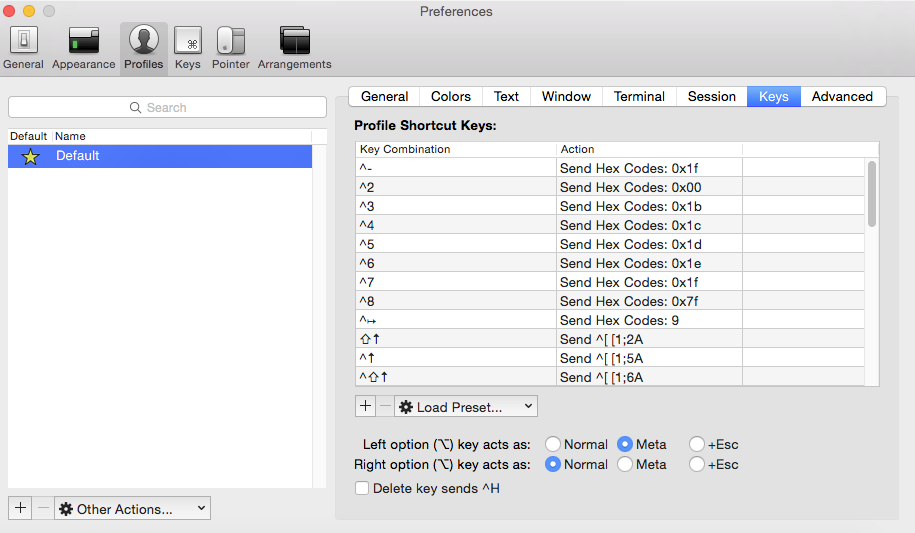This screenshot has width=915, height=533.
Task: Open the Advanced profile tab
Action: coord(842,96)
